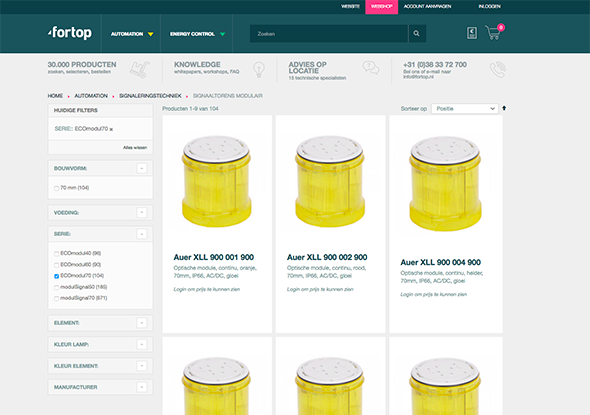Expand the Element filter section
This screenshot has width=590, height=415.
click(141, 323)
